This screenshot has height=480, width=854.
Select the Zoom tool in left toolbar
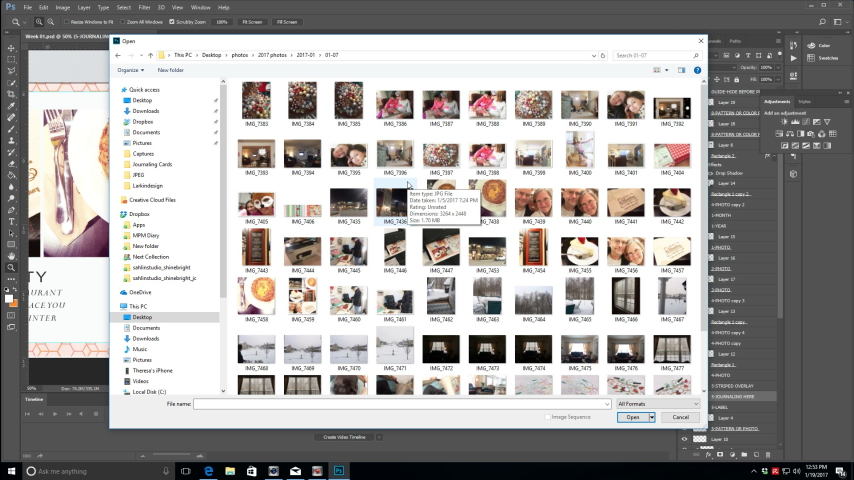11,268
